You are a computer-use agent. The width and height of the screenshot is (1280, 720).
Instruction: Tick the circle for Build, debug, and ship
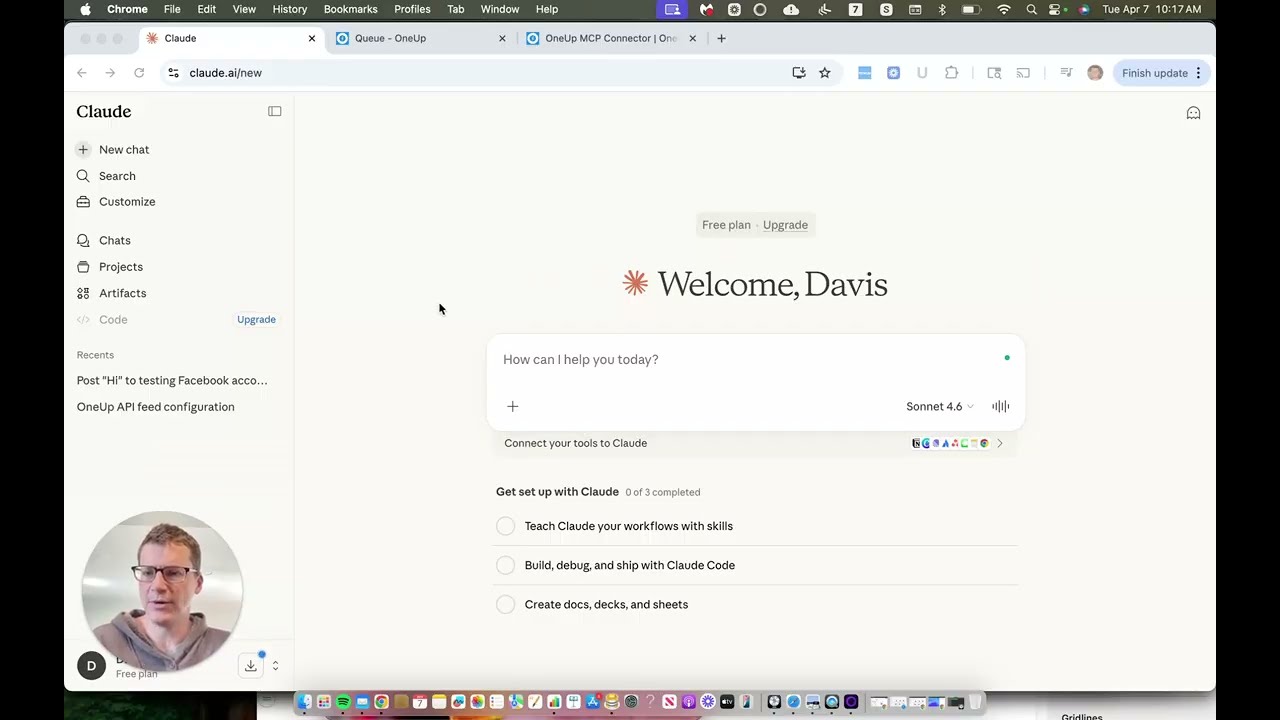506,565
